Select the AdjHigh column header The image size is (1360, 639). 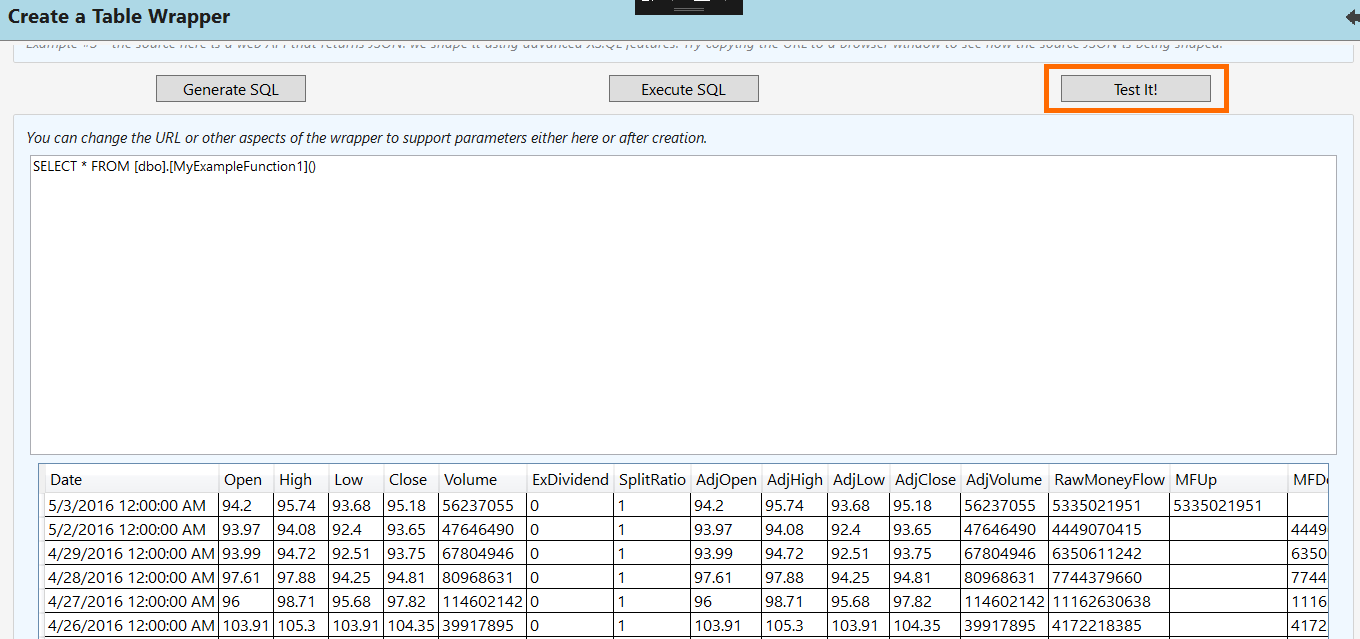[795, 480]
